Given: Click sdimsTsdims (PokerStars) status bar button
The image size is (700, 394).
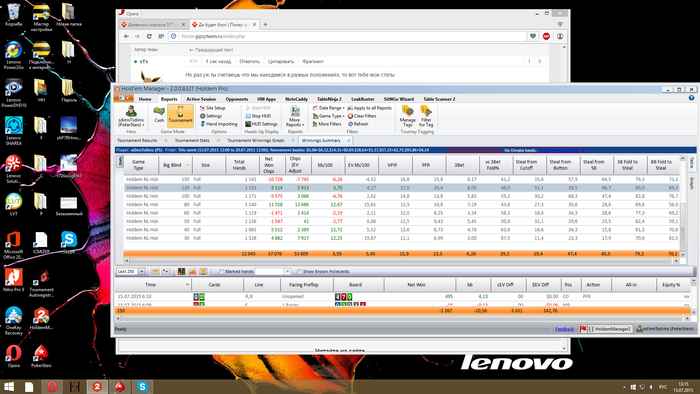Looking at the screenshot, I should [x=665, y=329].
